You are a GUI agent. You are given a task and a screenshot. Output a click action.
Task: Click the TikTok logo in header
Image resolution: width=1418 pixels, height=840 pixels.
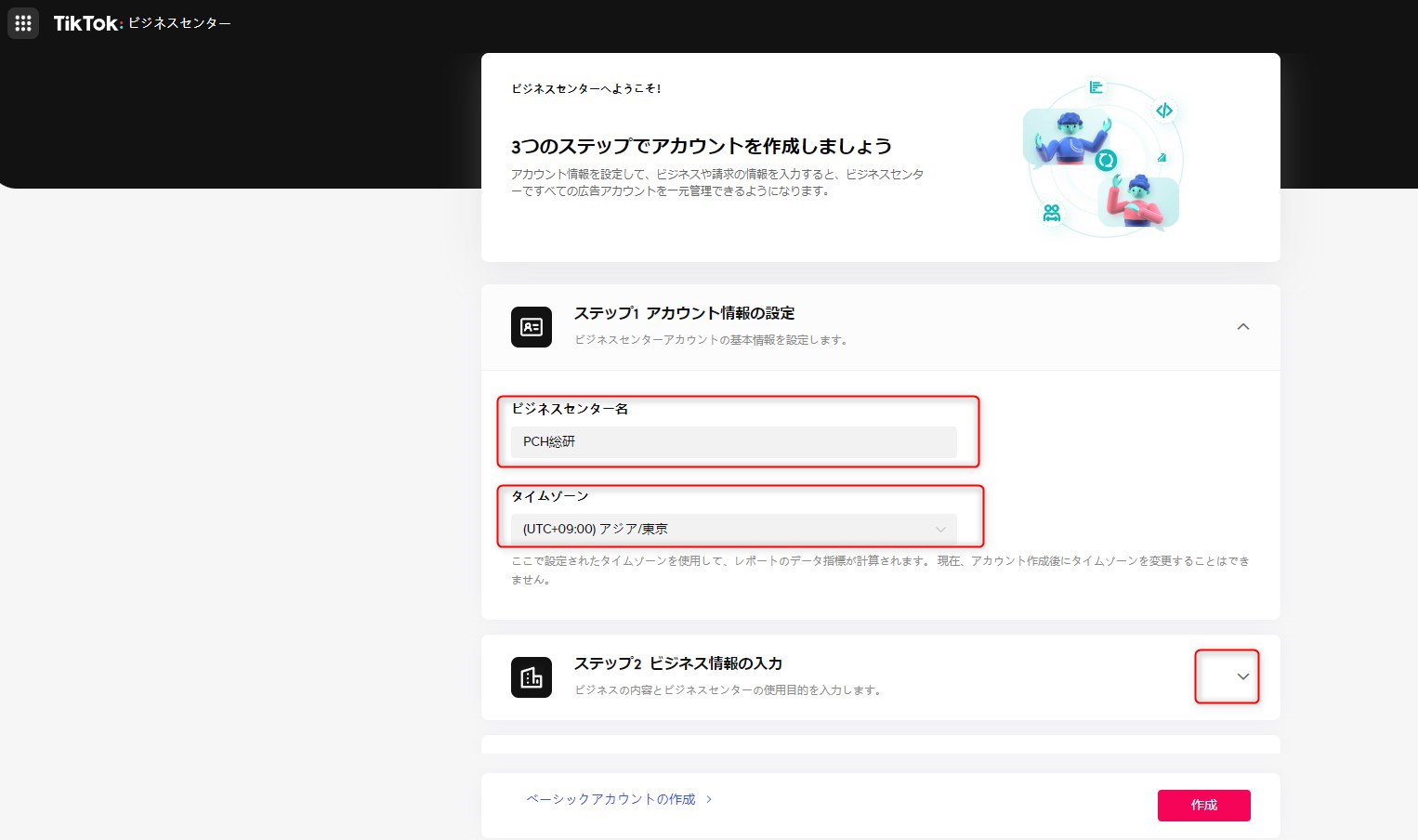click(x=87, y=23)
